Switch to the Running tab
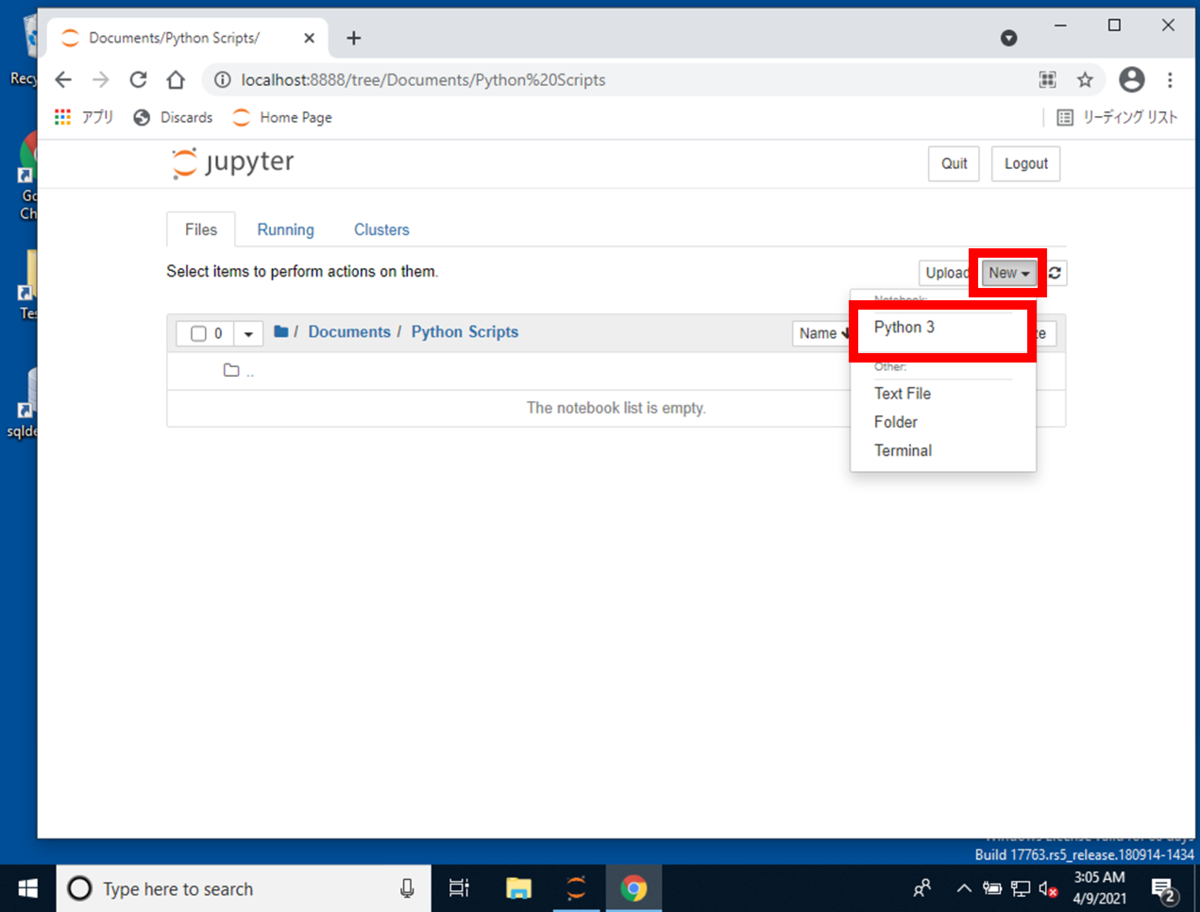Viewport: 1200px width, 912px height. pos(285,230)
